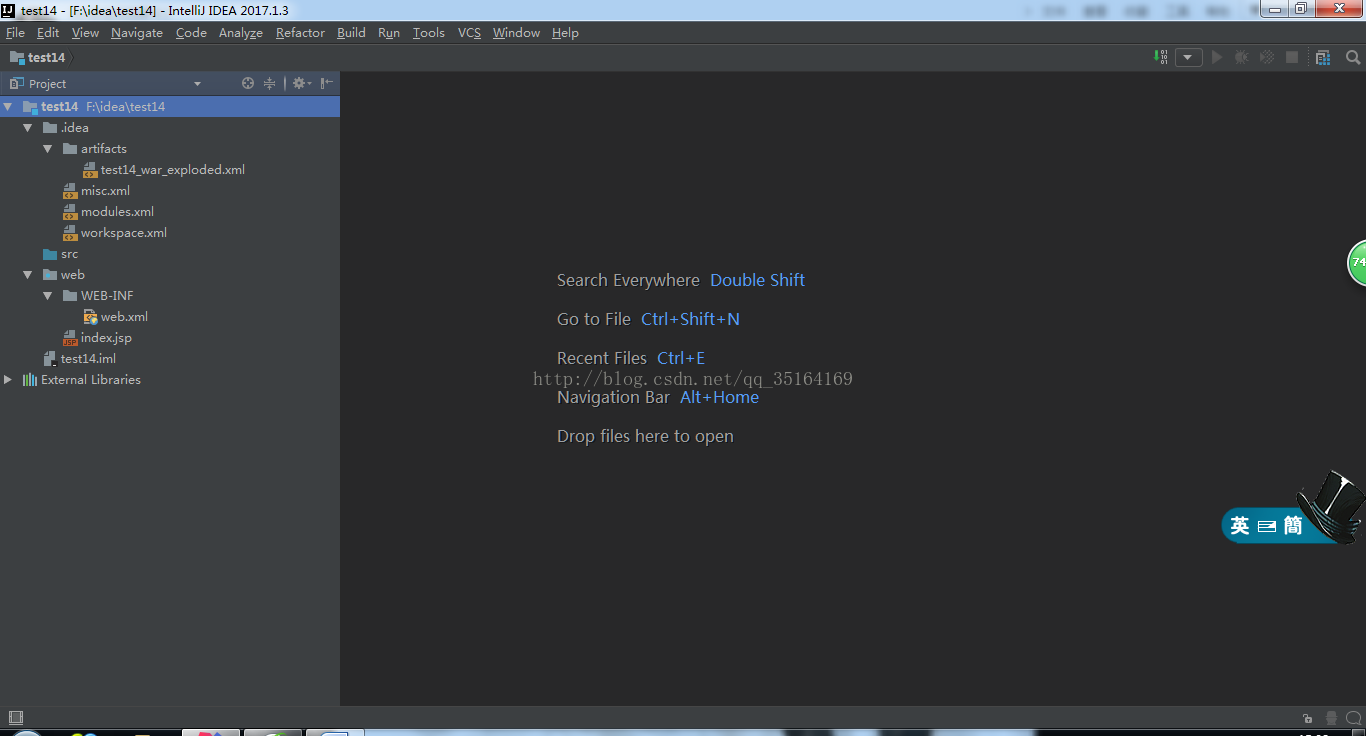
Task: Click the Collapse All icon in Project panel
Action: (x=269, y=83)
